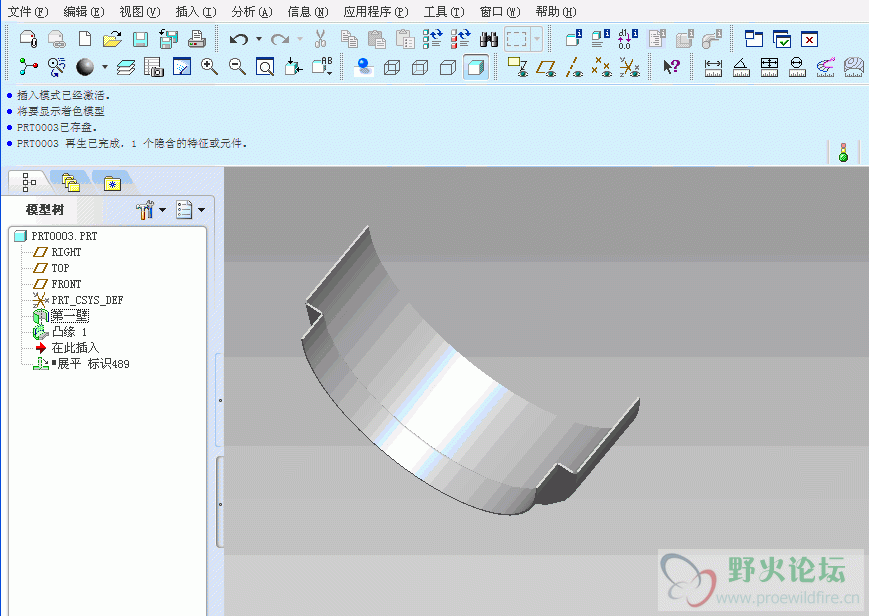This screenshot has height=616, width=869.
Task: Open the shading sphere dropdown arrow
Action: (x=105, y=67)
